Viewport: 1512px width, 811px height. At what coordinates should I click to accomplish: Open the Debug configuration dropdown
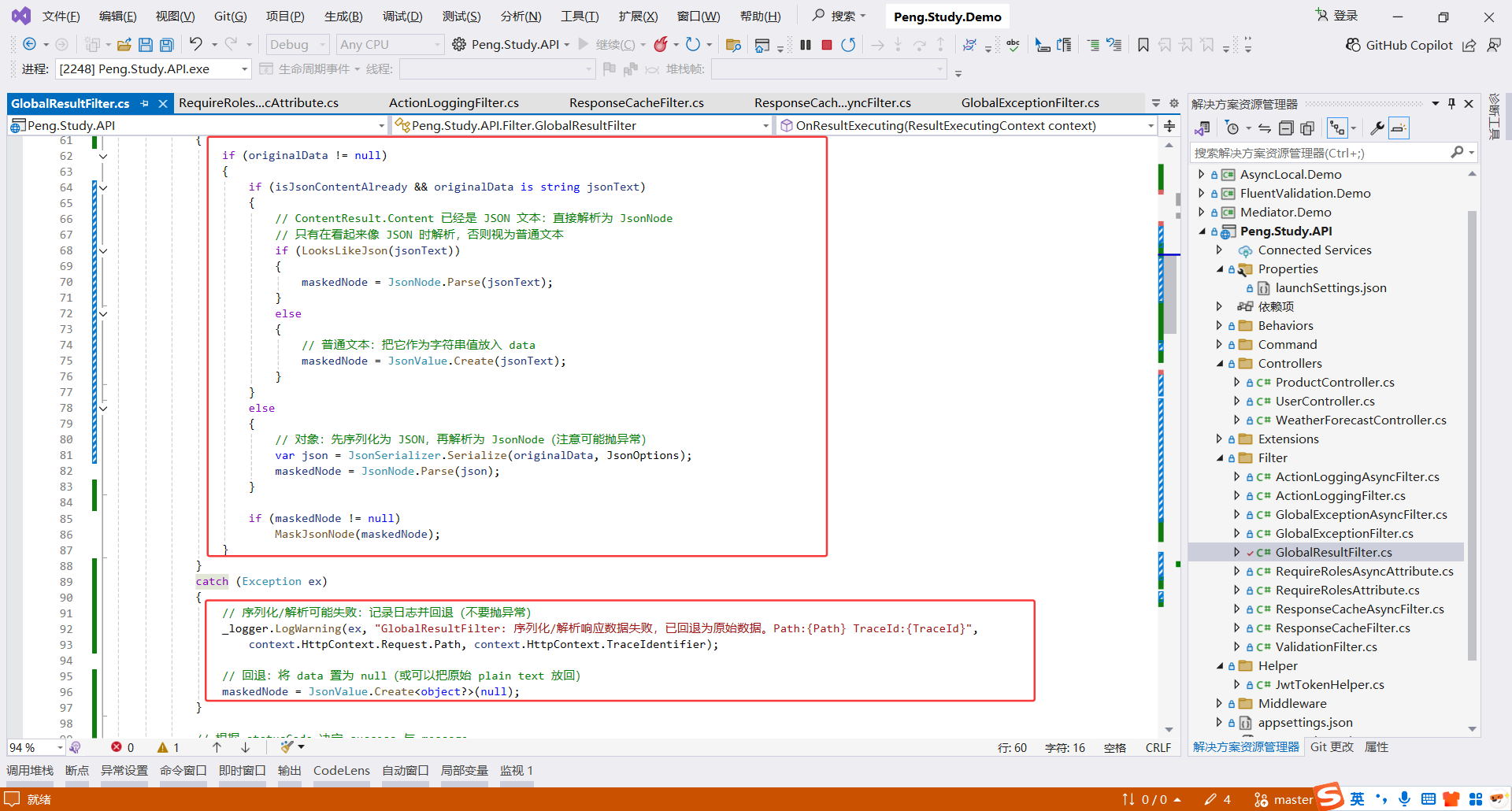point(298,45)
